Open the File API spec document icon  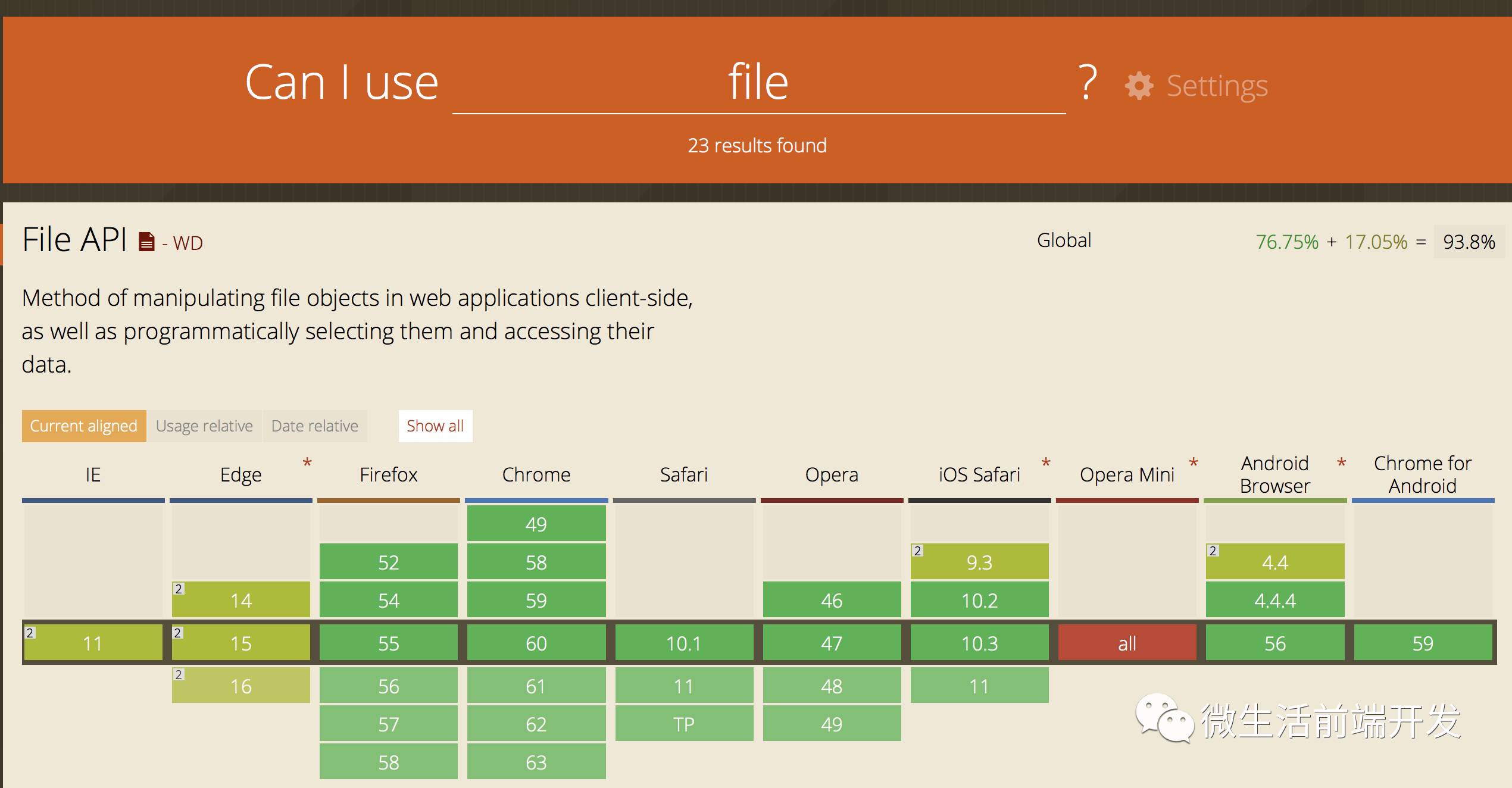146,242
